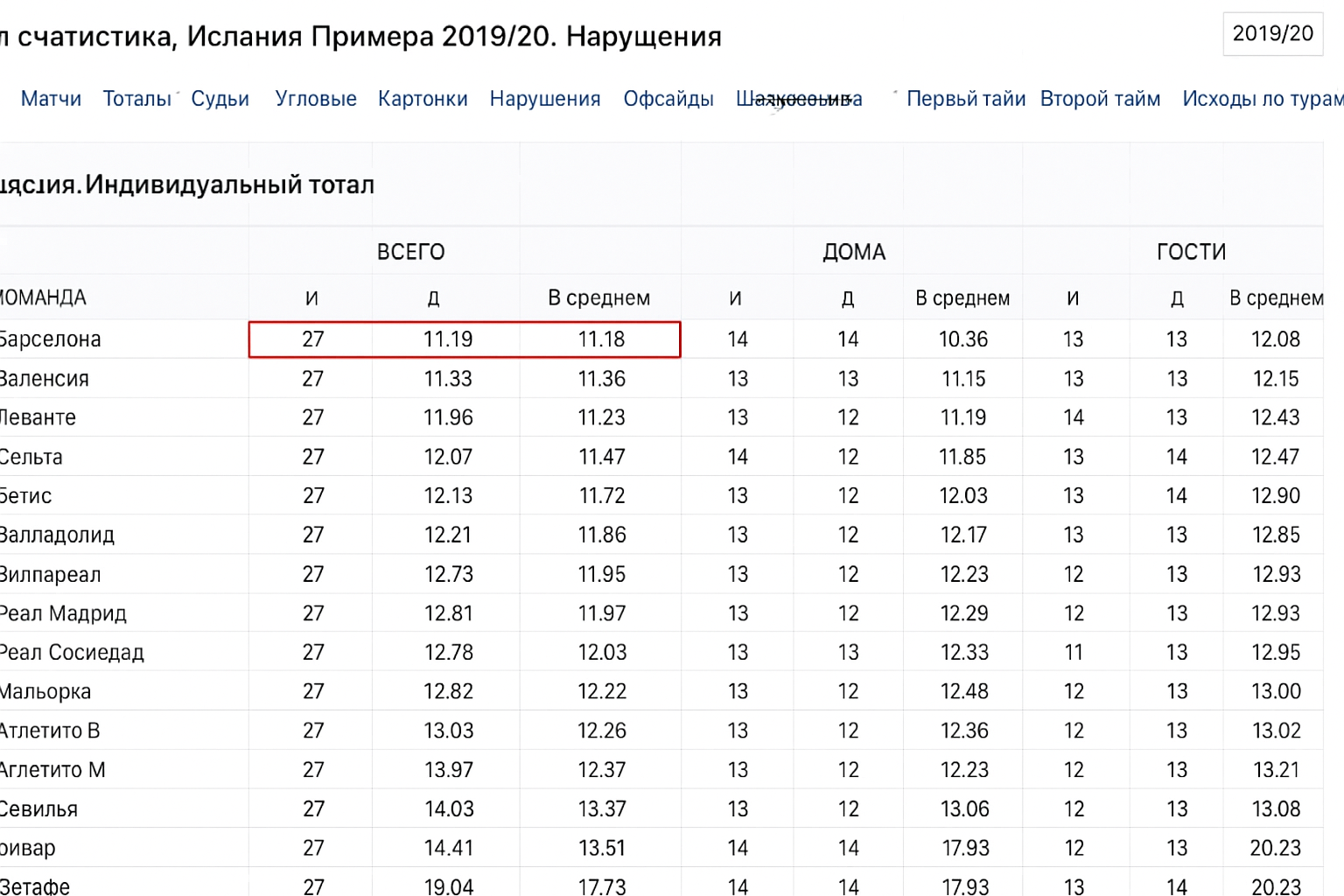
Task: Switch to the Офсайды tab
Action: [668, 99]
